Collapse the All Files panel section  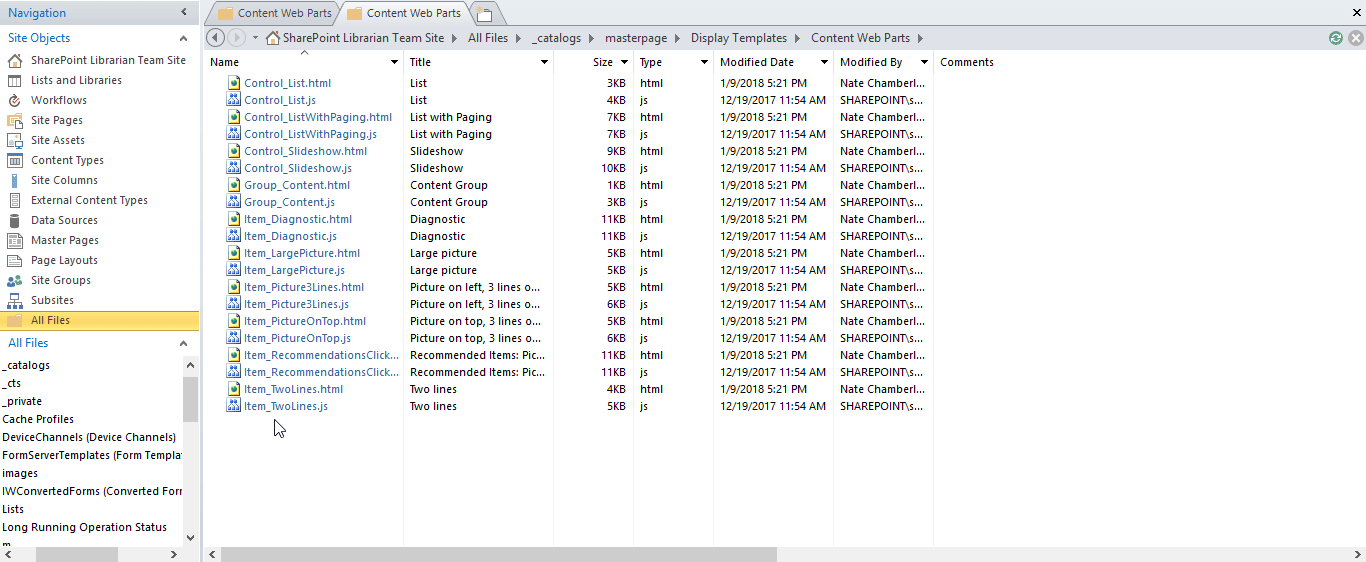coord(183,343)
